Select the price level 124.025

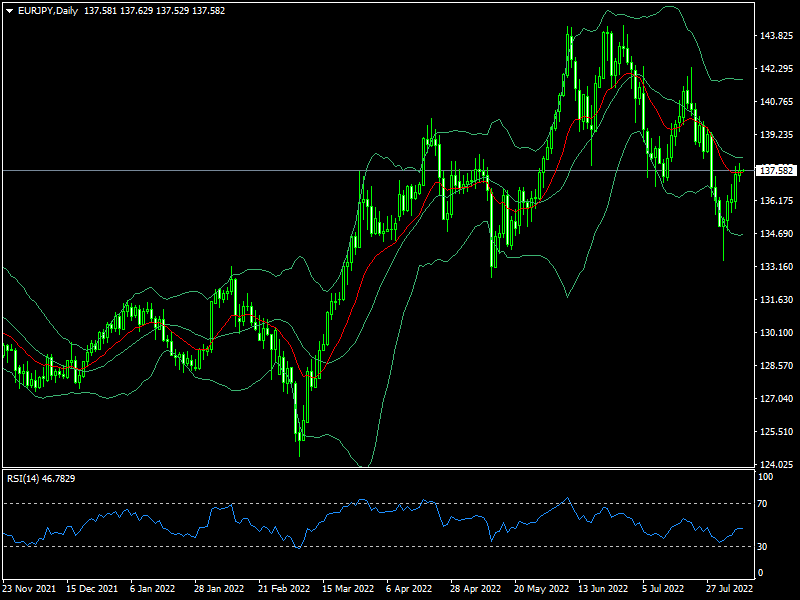[776, 464]
